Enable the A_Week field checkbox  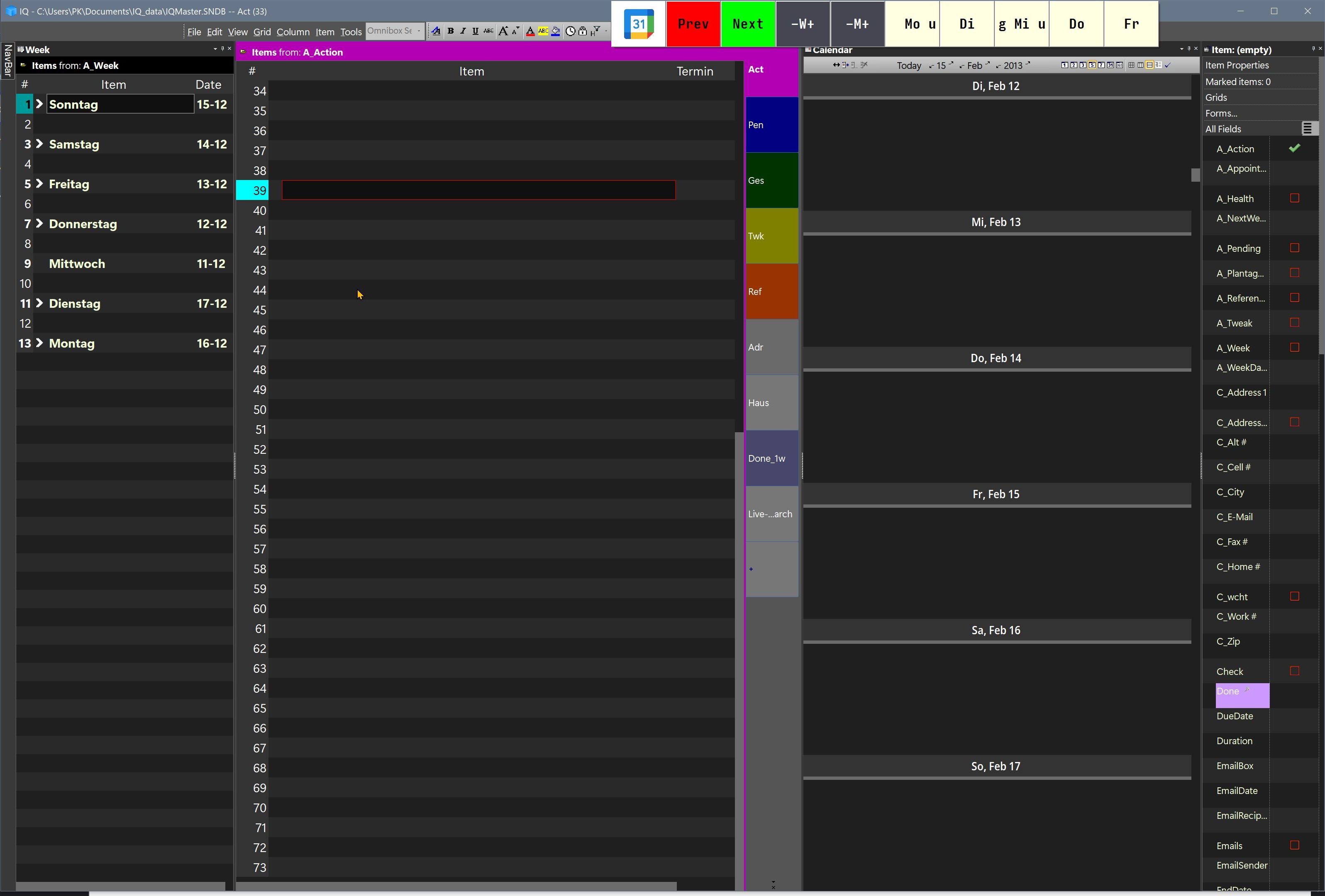(1294, 348)
